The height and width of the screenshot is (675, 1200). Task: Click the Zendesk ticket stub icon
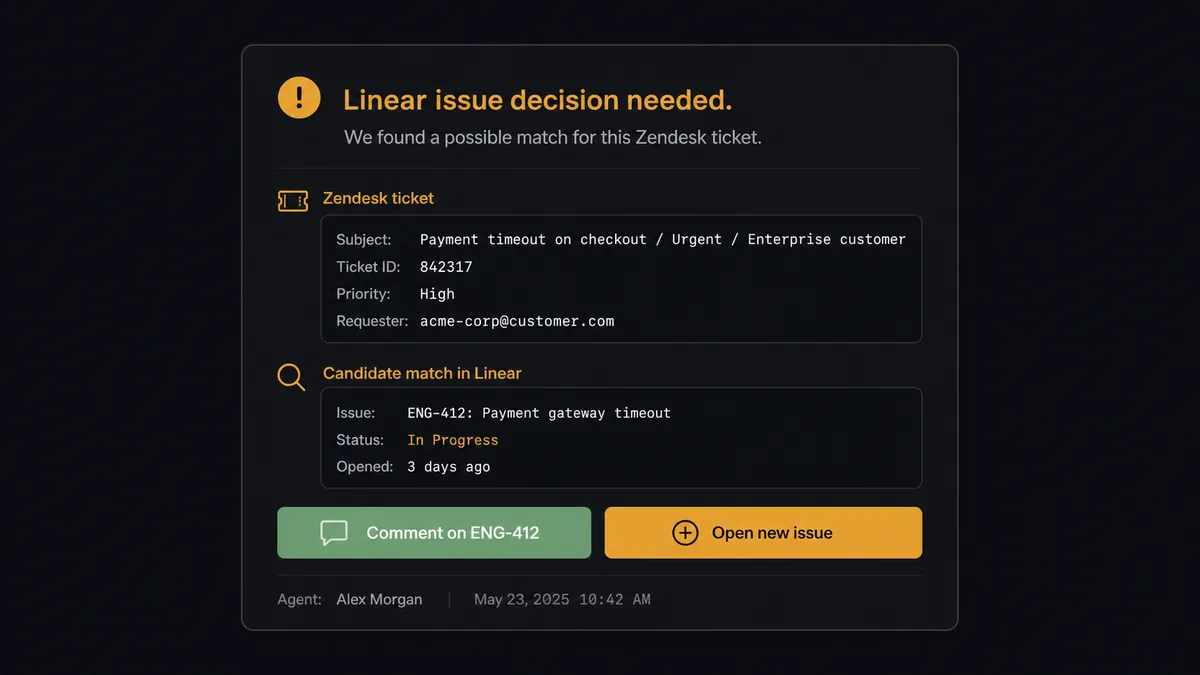292,201
